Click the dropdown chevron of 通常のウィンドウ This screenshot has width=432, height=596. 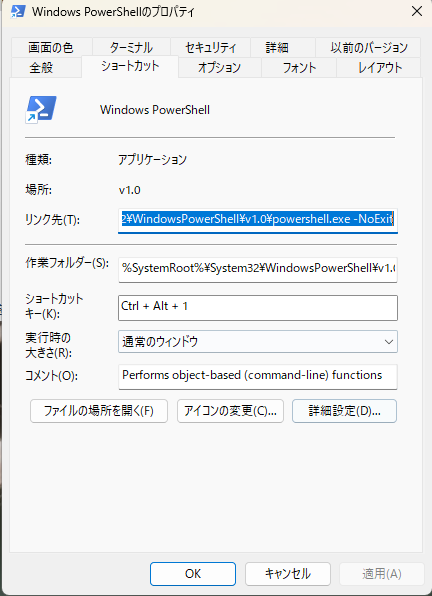(x=389, y=342)
